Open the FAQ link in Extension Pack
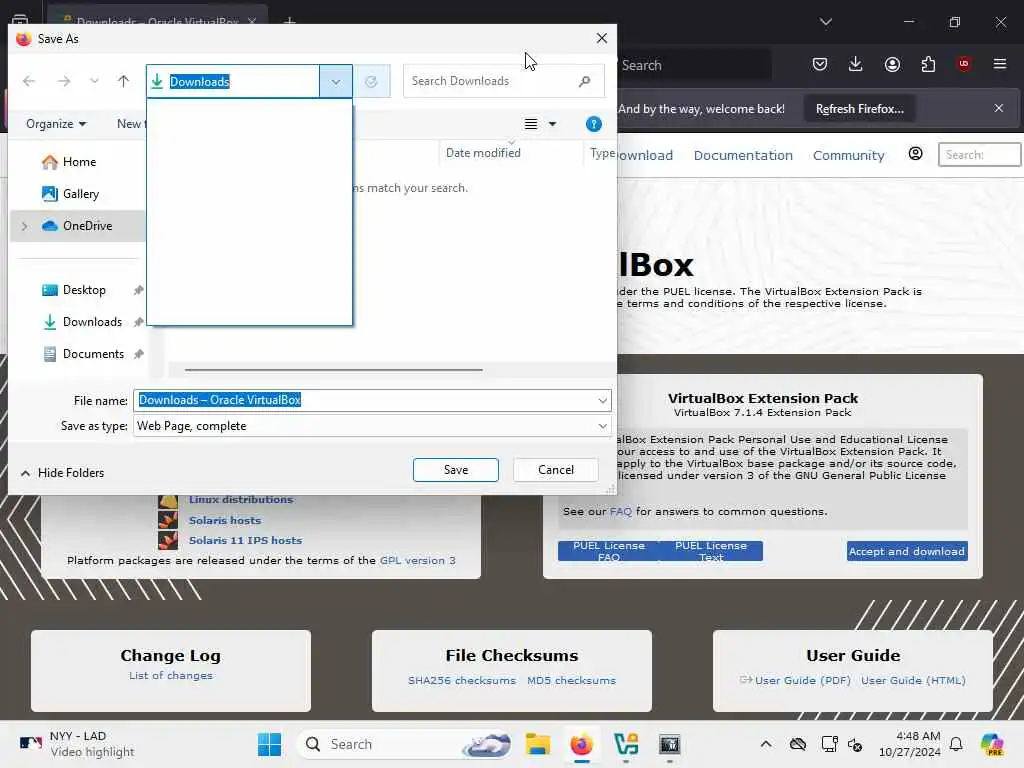Image resolution: width=1024 pixels, height=768 pixels. click(x=620, y=511)
